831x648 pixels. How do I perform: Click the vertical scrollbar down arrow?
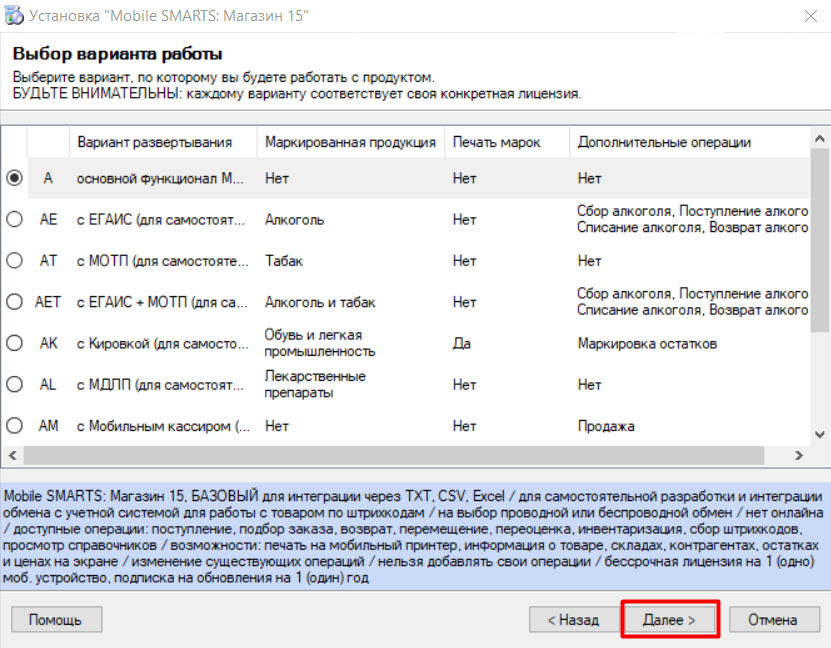[820, 434]
